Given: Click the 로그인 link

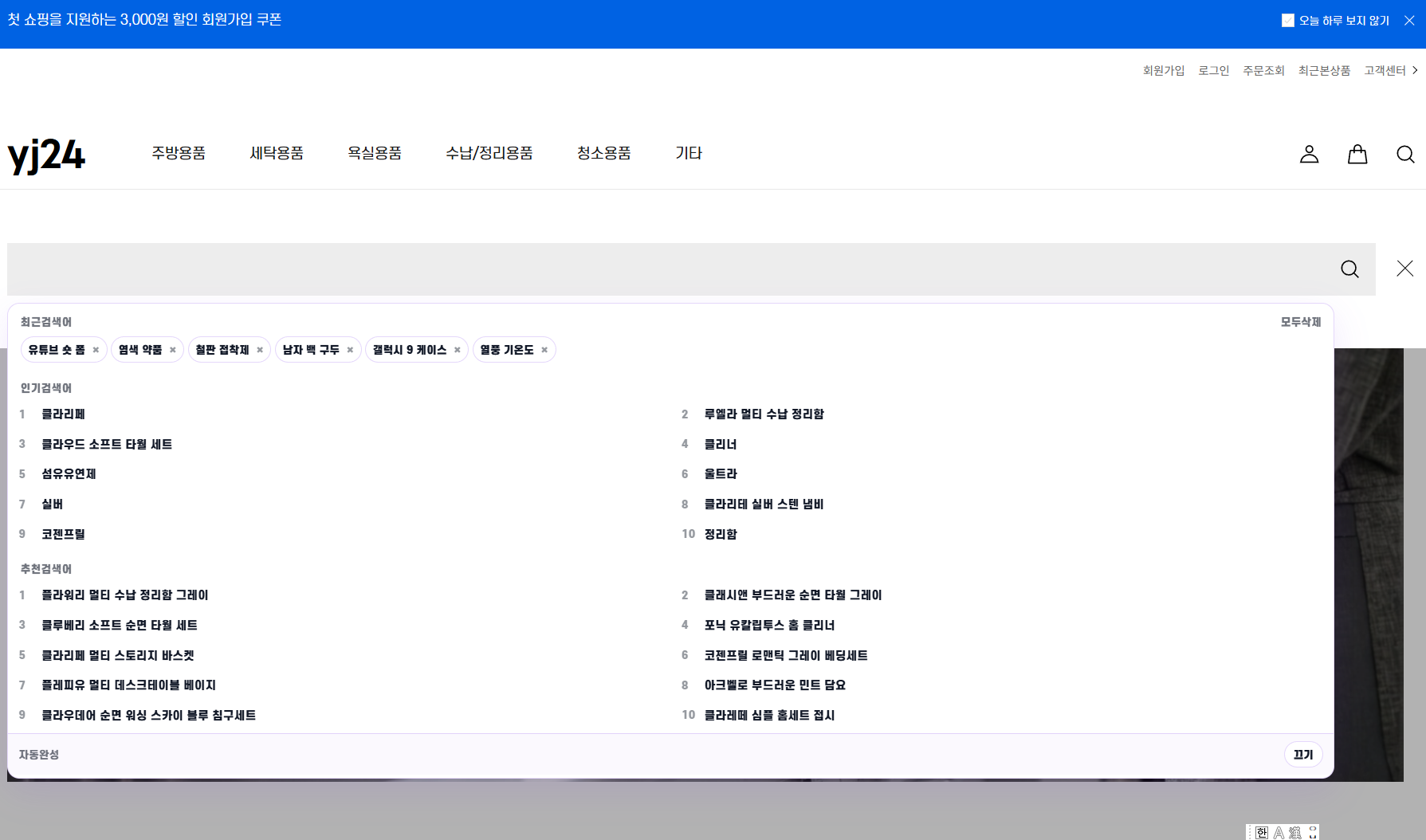Looking at the screenshot, I should click(1212, 69).
